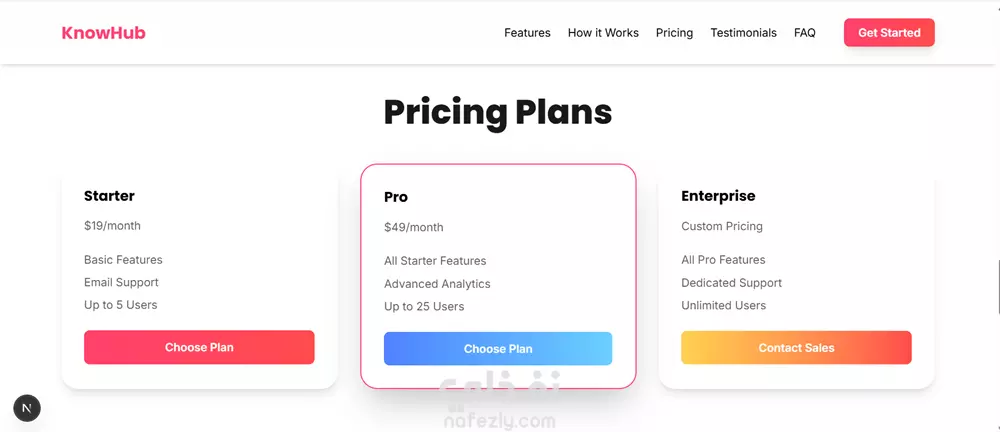Screen dimensions: 1000x432
Task: Click the Custom Pricing text
Action: (x=721, y=226)
